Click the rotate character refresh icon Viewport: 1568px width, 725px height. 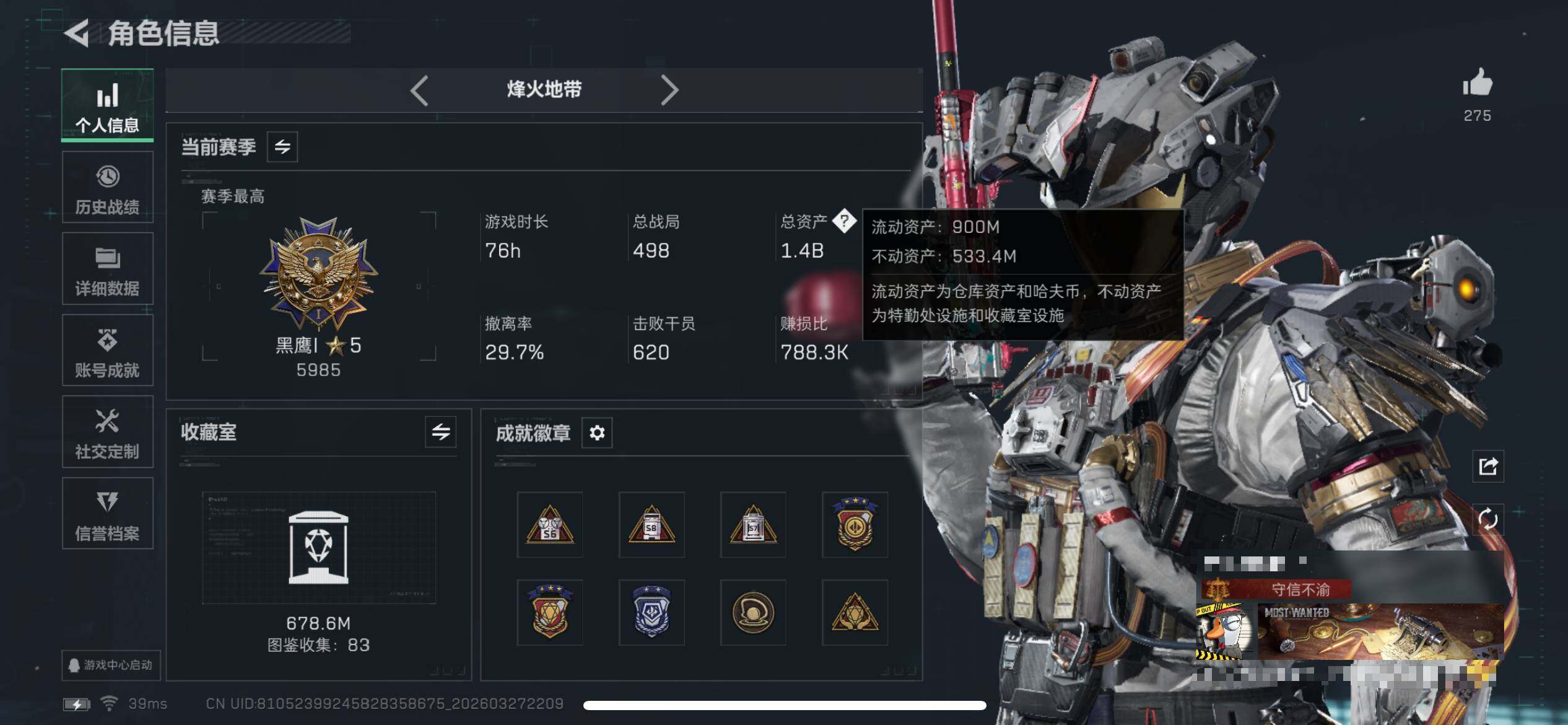(1487, 519)
